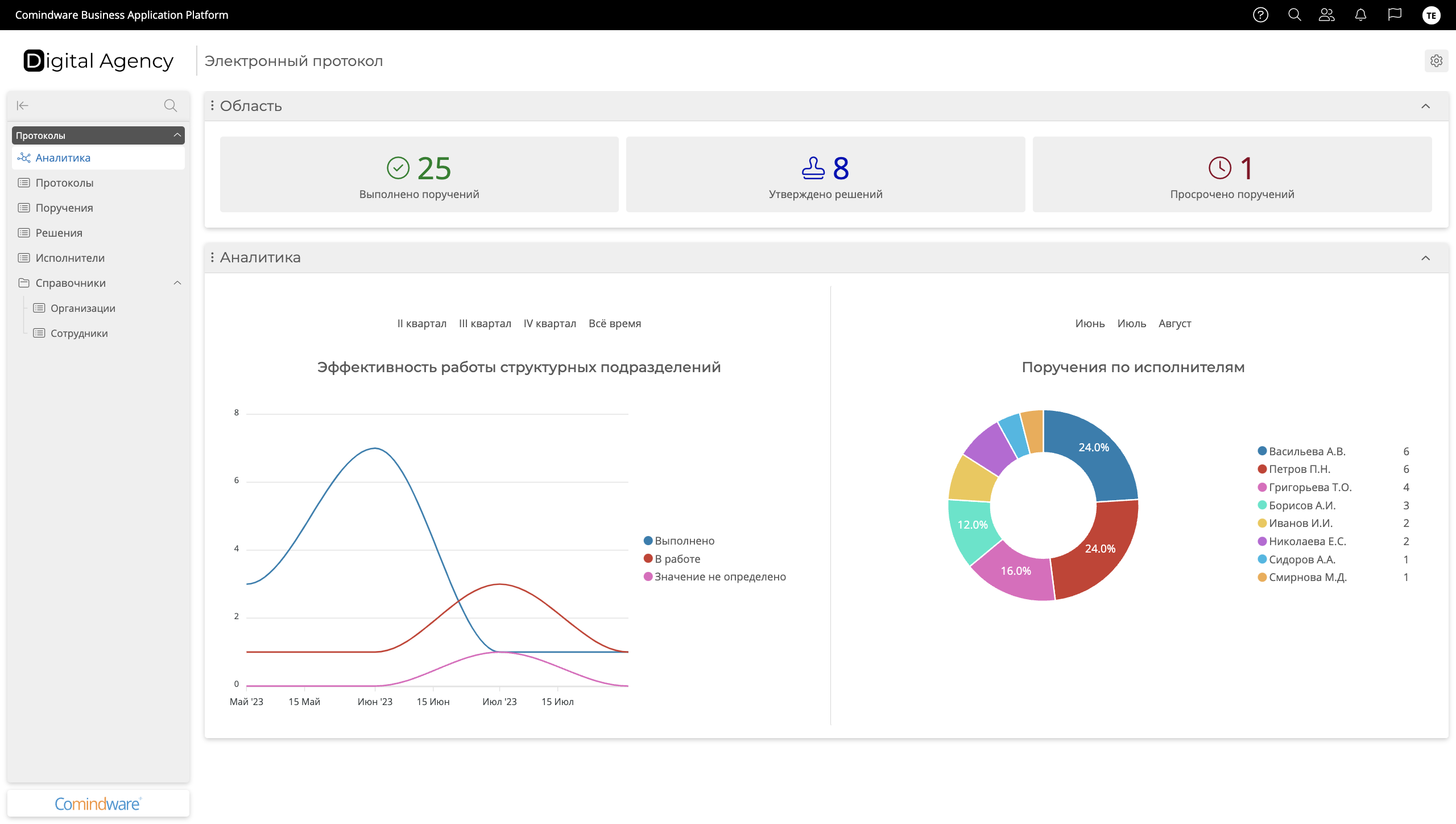Click the red clock overdue icon
The image size is (1456, 824).
(1220, 168)
